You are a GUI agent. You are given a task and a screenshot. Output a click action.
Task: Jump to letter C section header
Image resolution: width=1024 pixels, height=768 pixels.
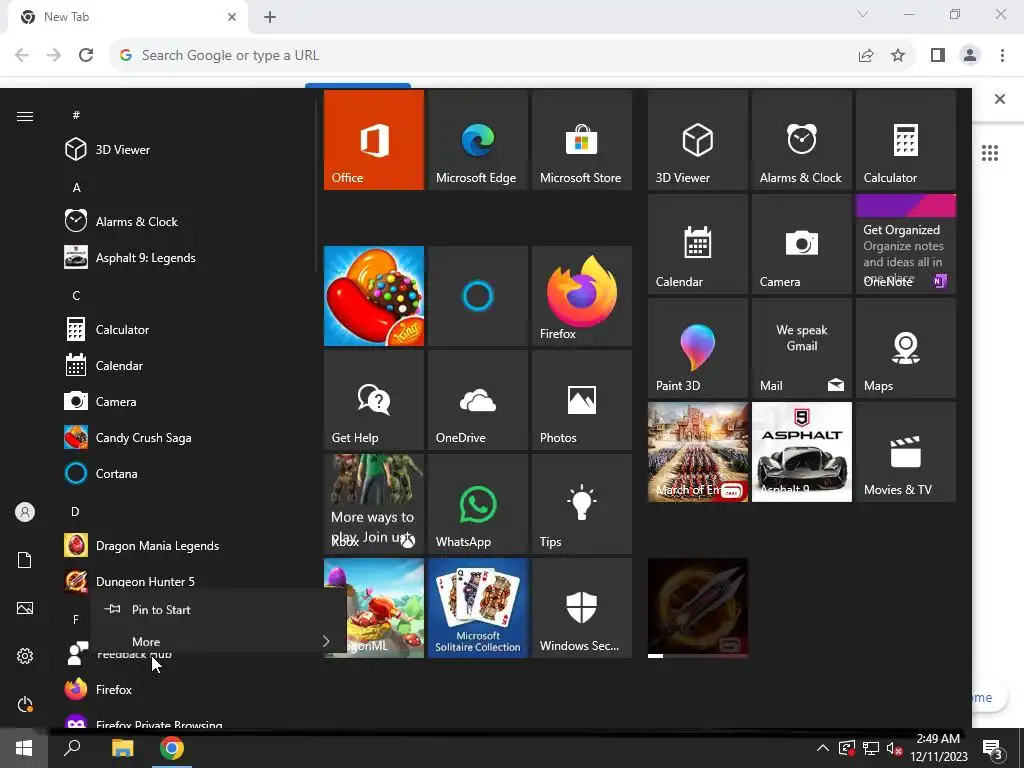(76, 295)
